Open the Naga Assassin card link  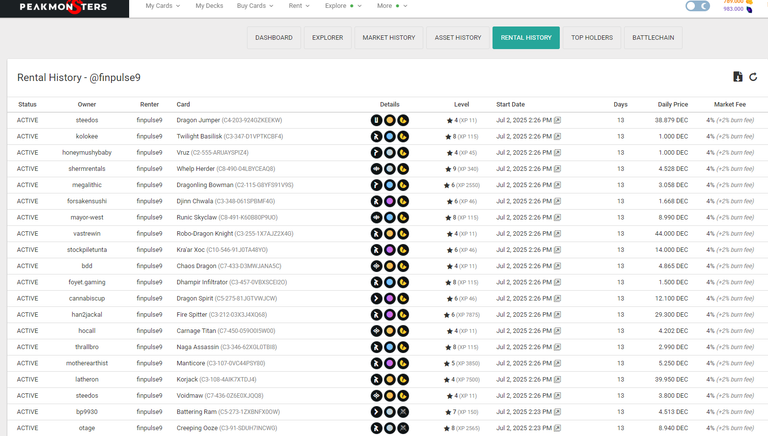pyautogui.click(x=197, y=347)
